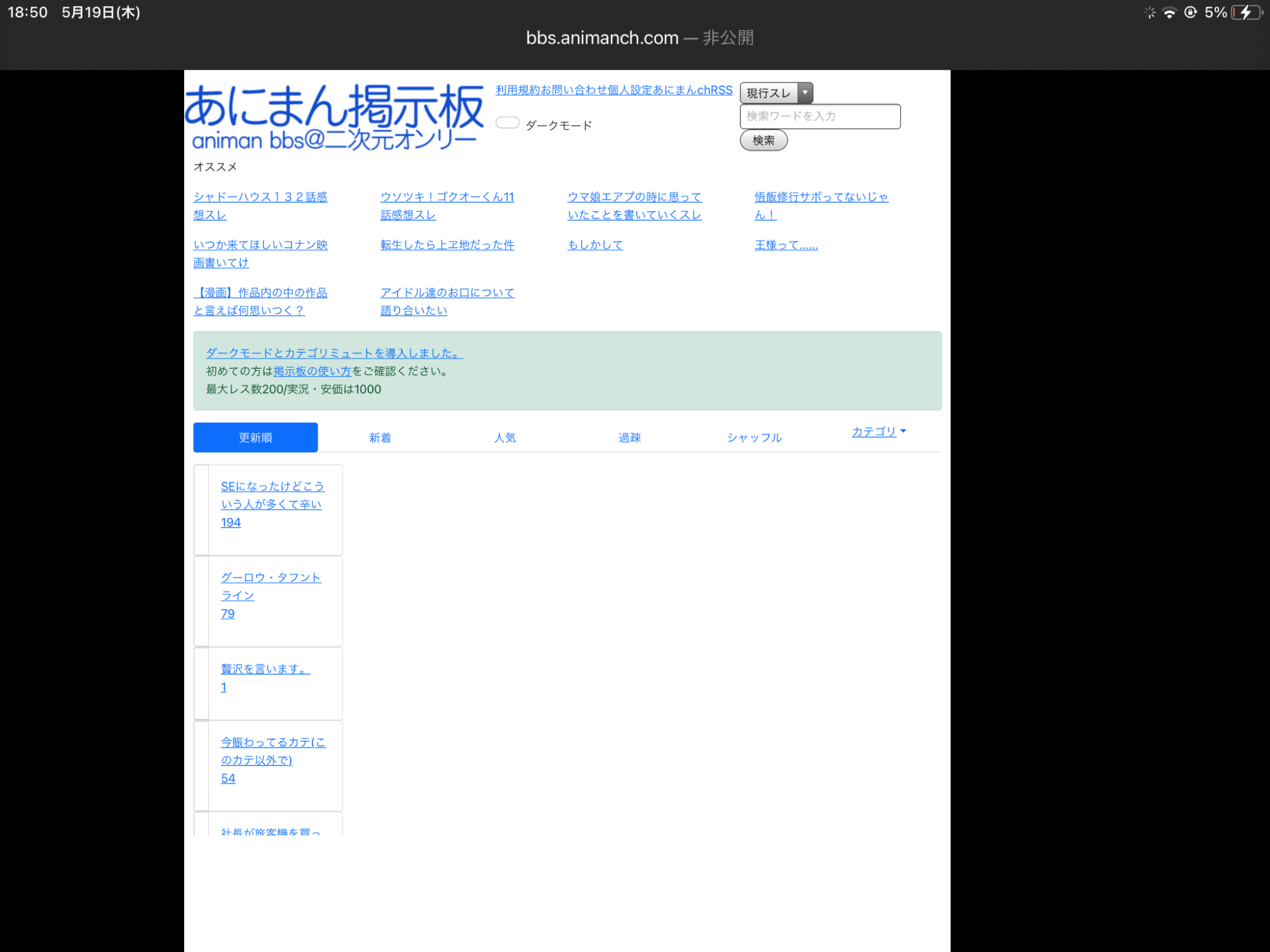Click the 79 reply count link
Viewport: 1270px width, 952px height.
pyautogui.click(x=227, y=614)
